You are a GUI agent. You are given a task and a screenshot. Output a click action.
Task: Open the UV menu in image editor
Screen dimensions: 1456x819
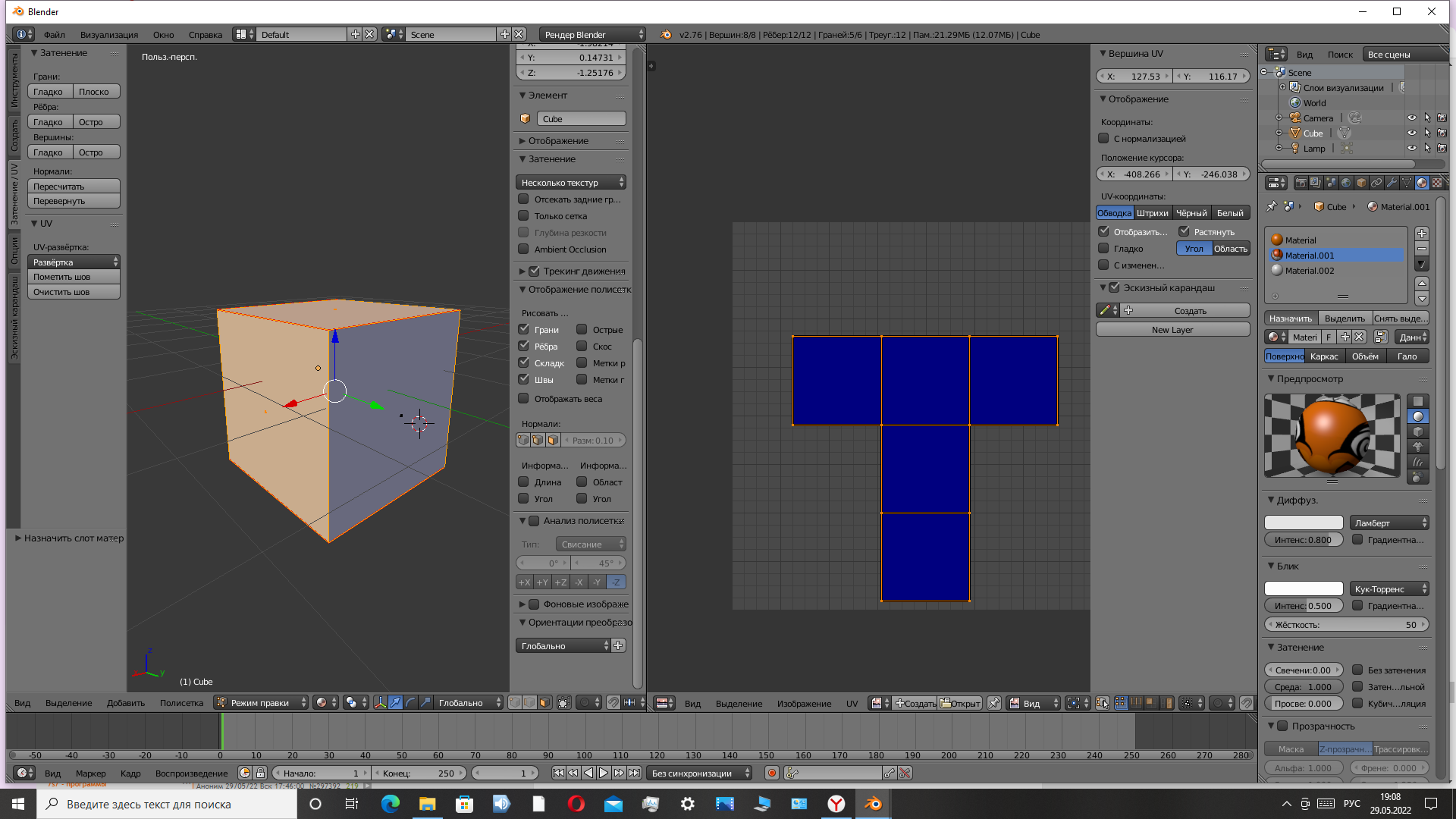click(x=852, y=704)
